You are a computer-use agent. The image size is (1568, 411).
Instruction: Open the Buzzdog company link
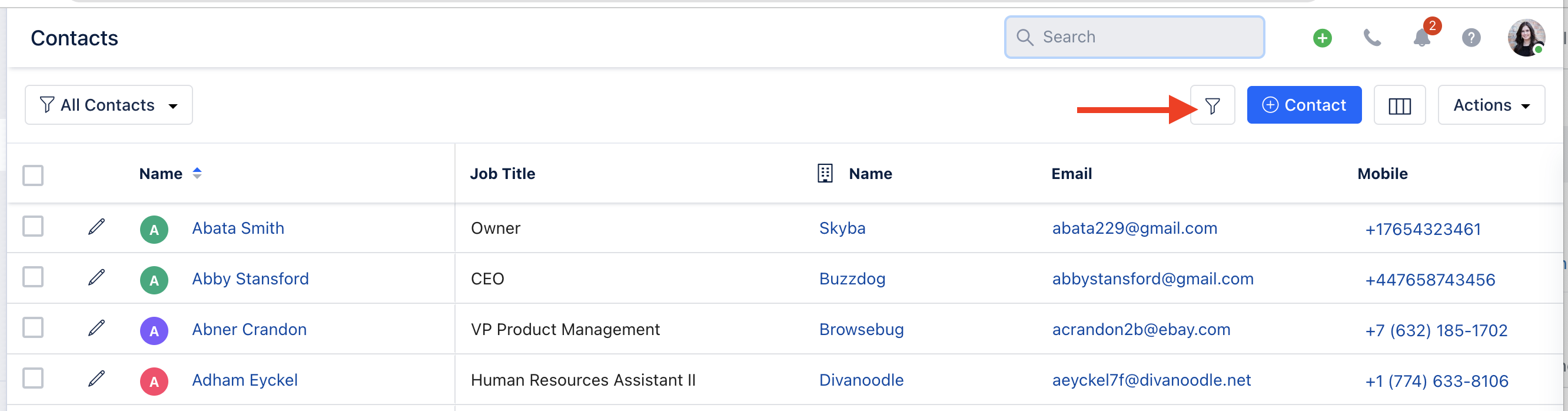tap(852, 279)
